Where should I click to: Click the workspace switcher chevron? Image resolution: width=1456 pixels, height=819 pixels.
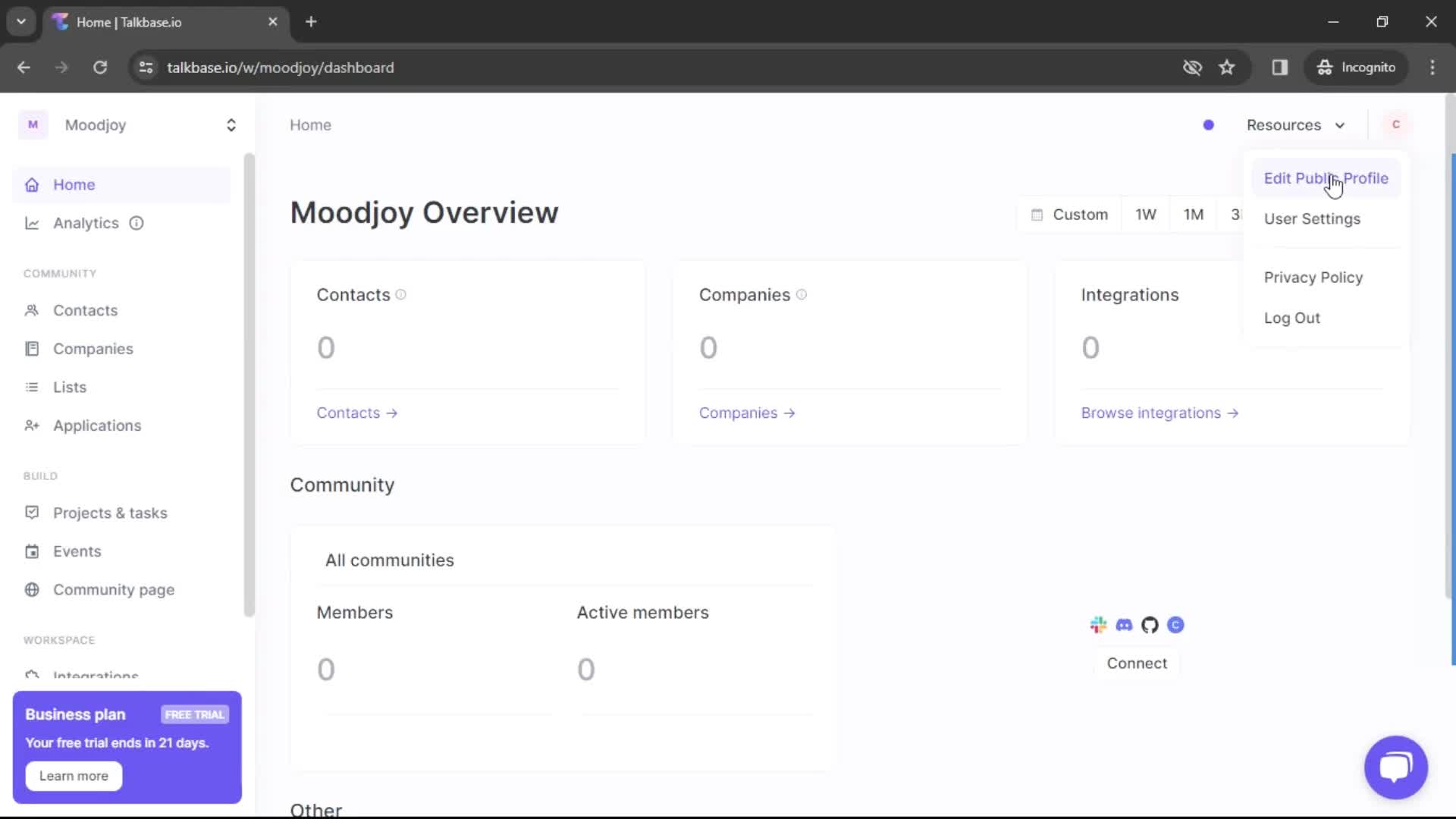click(231, 124)
